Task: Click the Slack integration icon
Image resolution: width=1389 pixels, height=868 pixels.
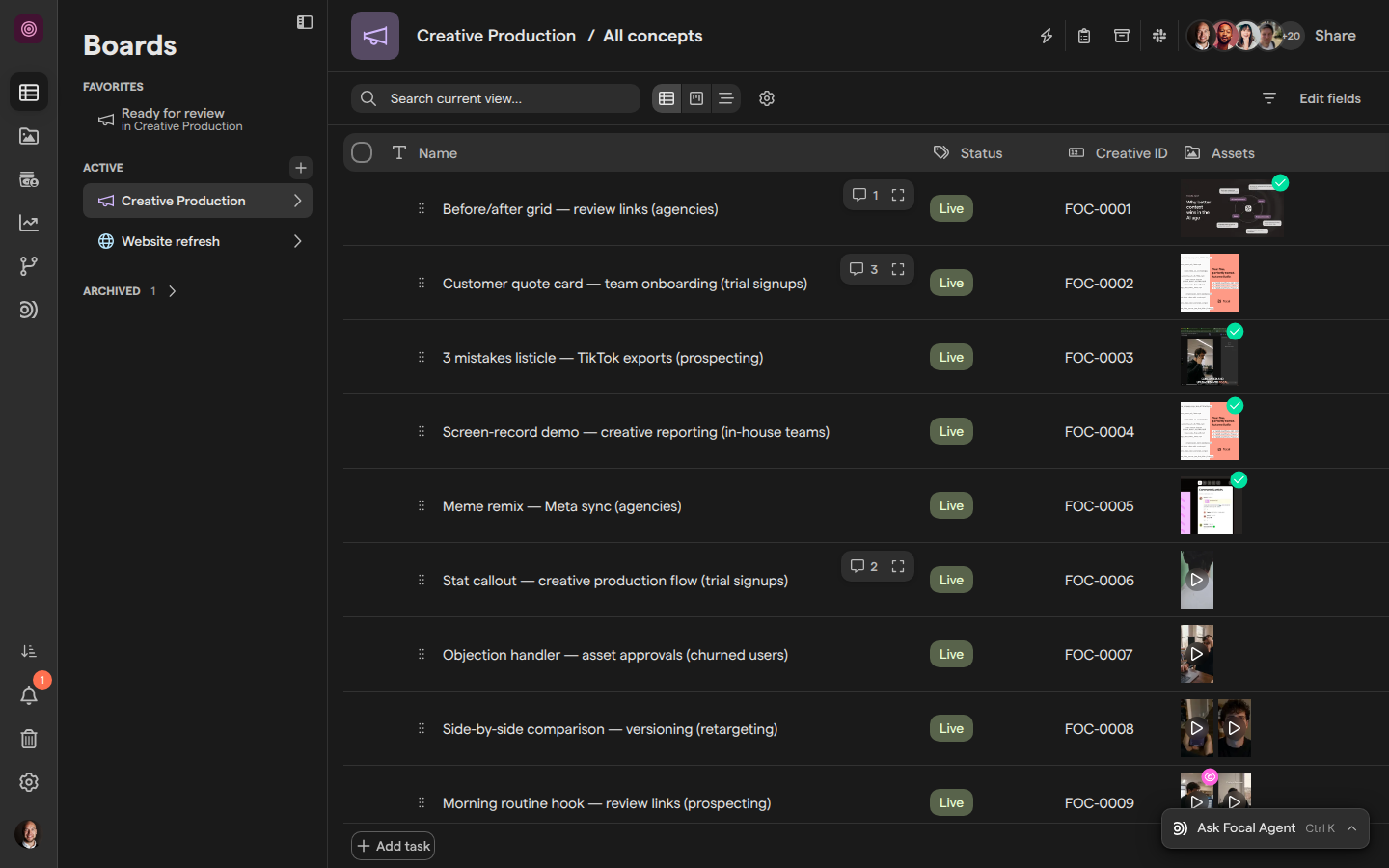Action: point(1159,36)
